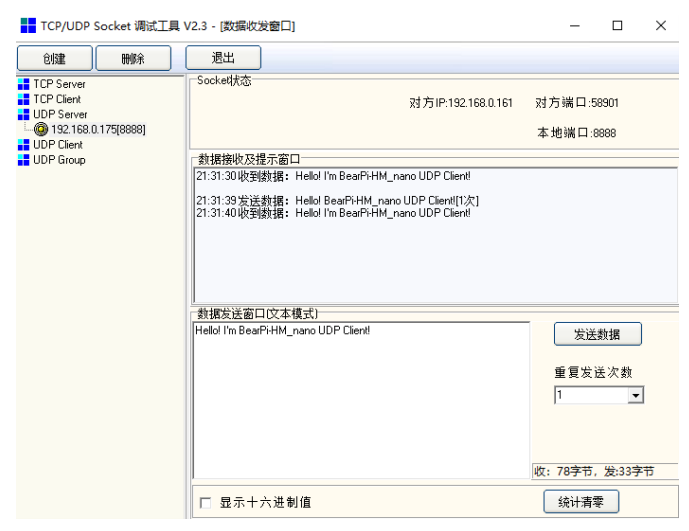Click the 21:31:39 发送数据 log line
Image resolution: width=689 pixels, height=531 pixels.
(337, 201)
